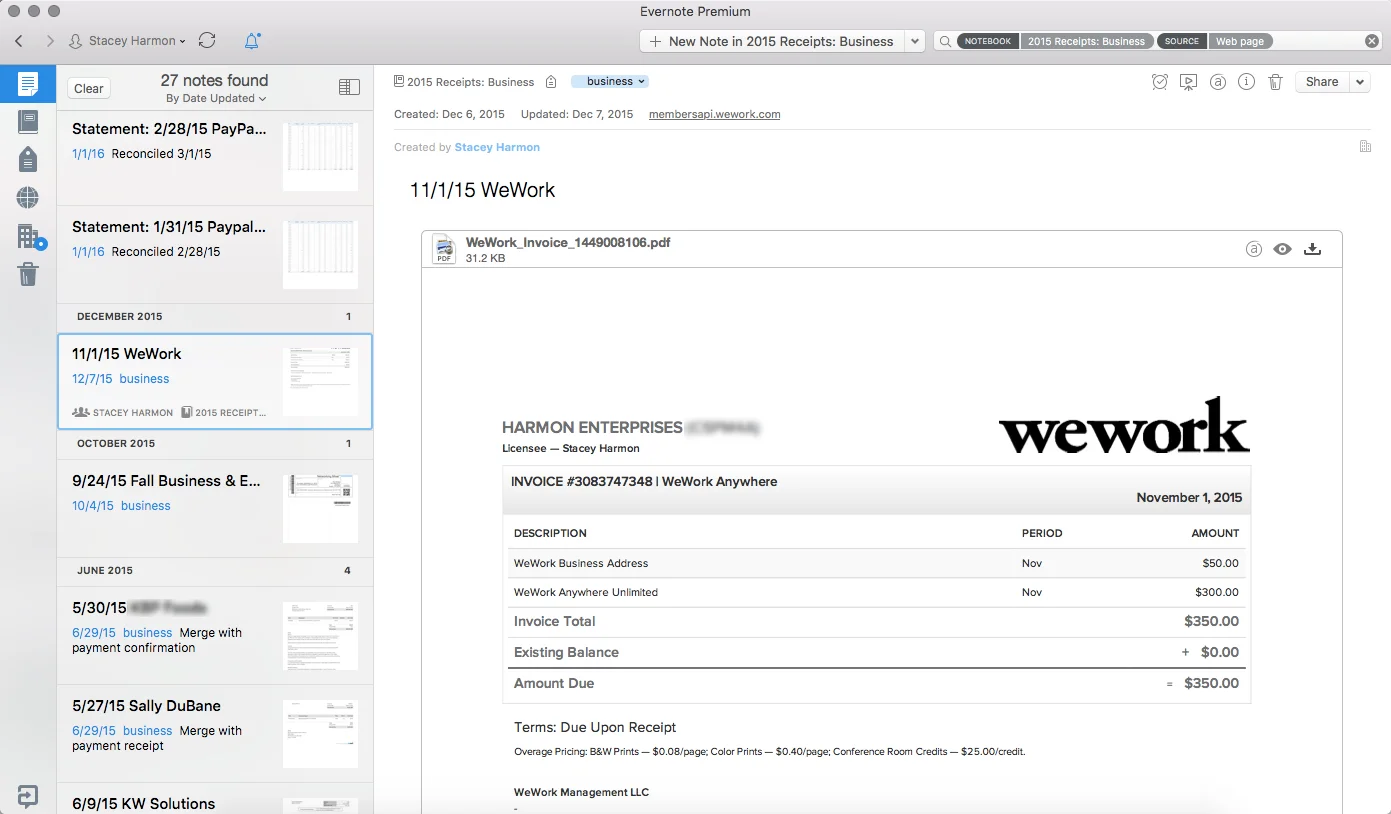Click the annotate icon in note toolbar

pyautogui.click(x=1218, y=82)
